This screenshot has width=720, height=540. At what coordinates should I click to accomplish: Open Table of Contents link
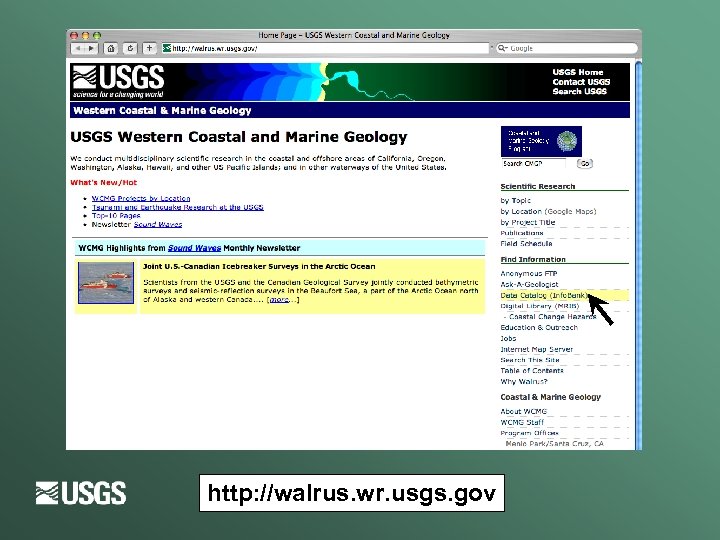(x=532, y=371)
